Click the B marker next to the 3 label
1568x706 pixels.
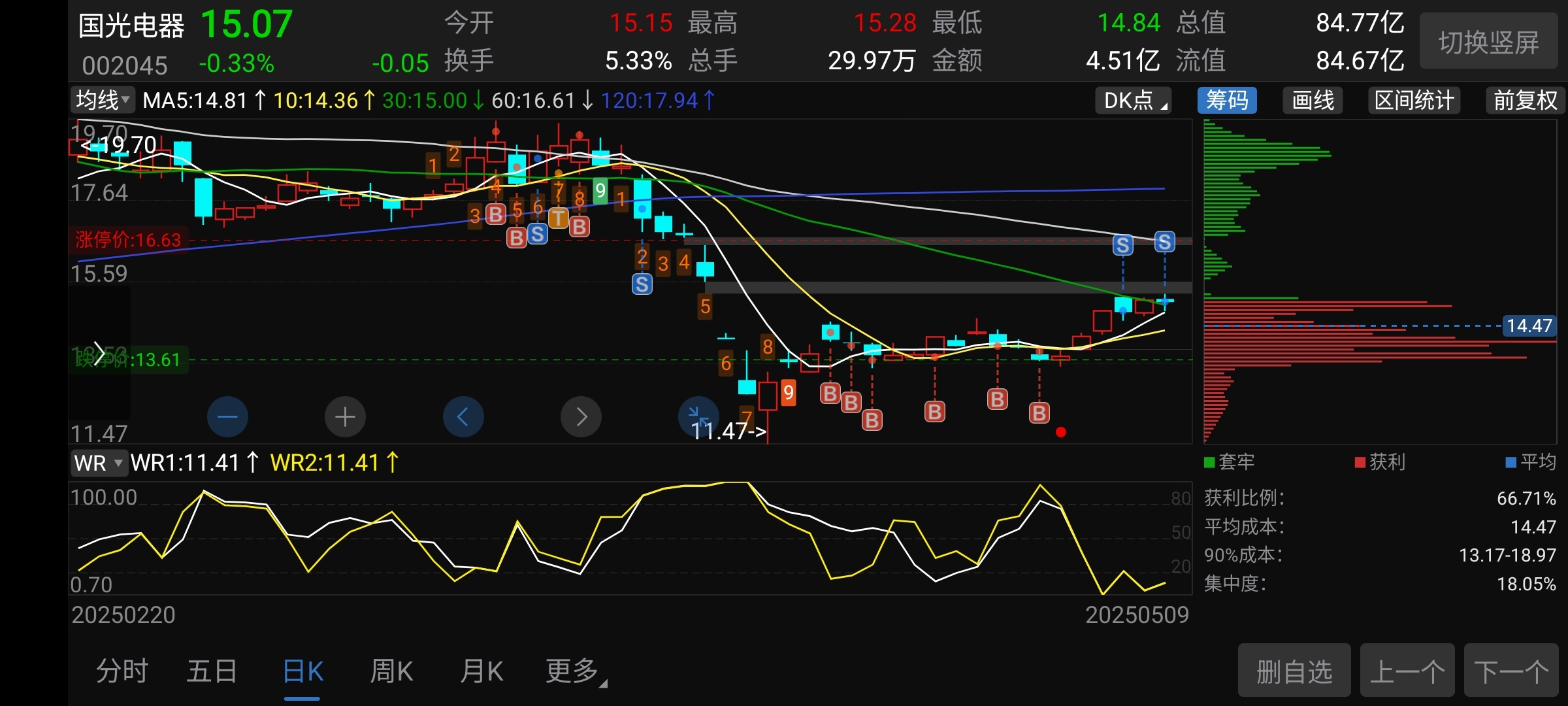pyautogui.click(x=496, y=214)
